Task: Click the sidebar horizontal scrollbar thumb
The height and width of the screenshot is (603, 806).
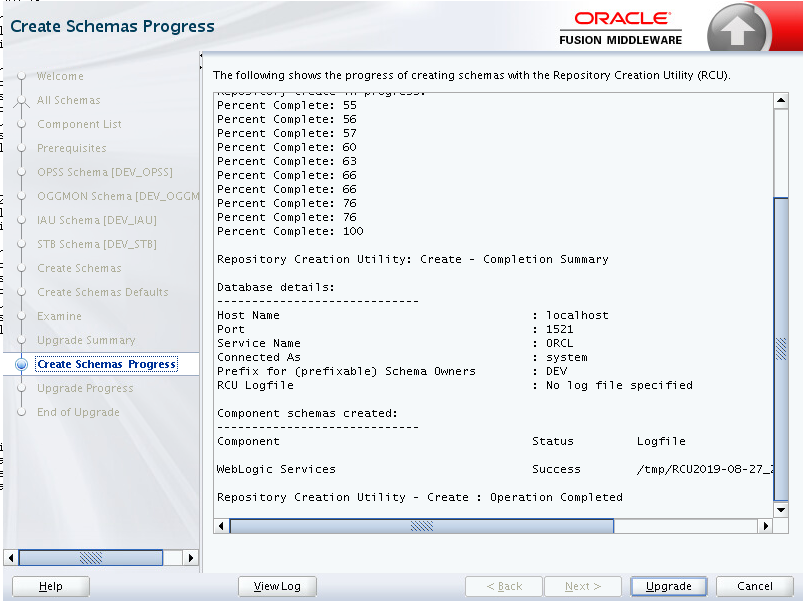Action: 90,558
